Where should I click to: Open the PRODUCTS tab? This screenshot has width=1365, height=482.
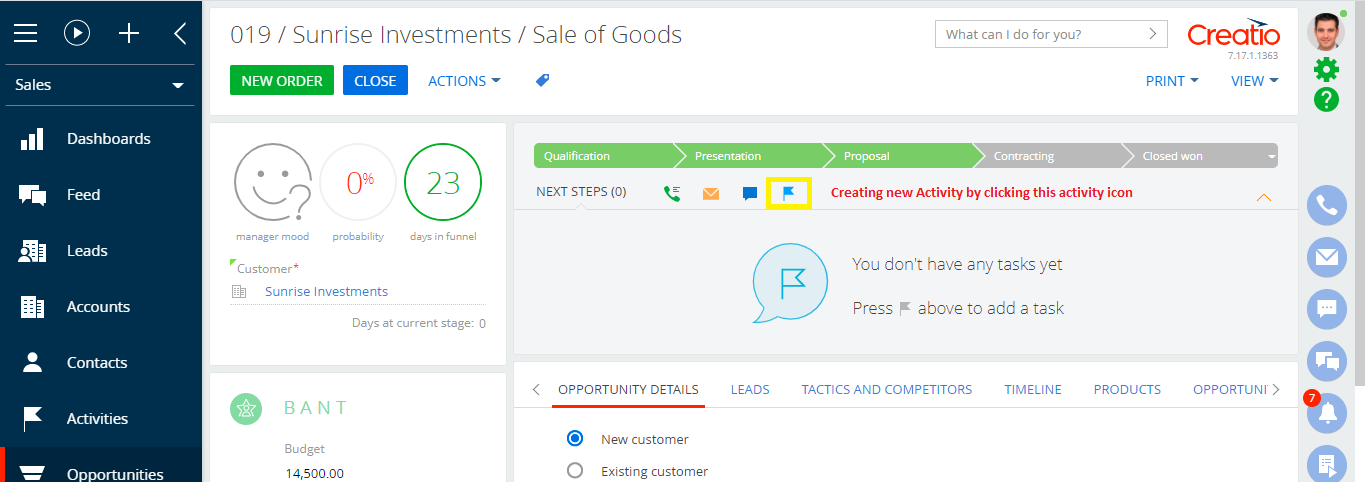[x=1127, y=390]
